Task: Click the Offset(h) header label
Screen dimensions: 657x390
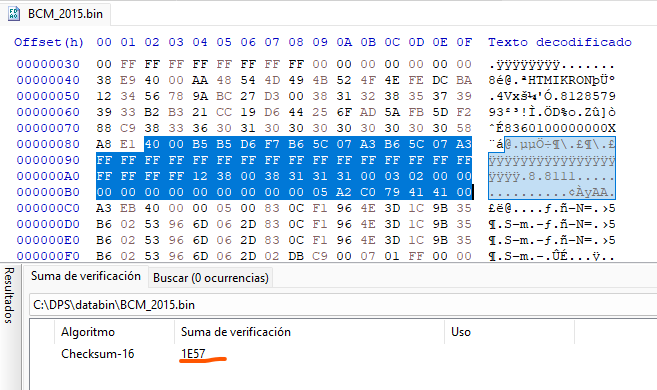Action: point(49,42)
